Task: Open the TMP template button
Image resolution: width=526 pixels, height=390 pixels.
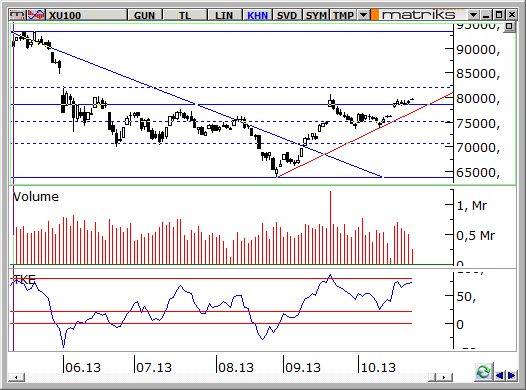Action: coord(344,15)
